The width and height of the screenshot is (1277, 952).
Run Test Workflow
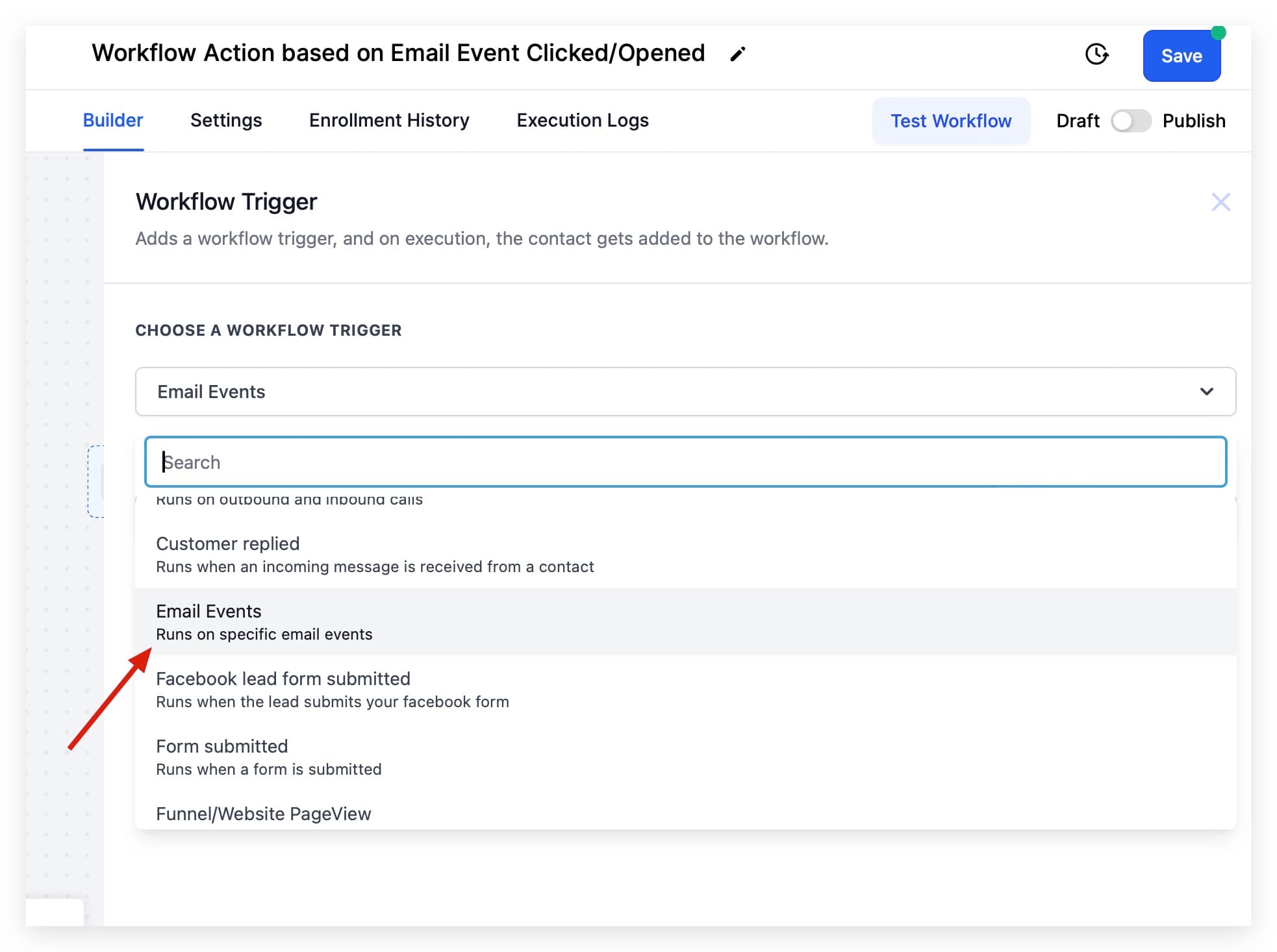[950, 121]
